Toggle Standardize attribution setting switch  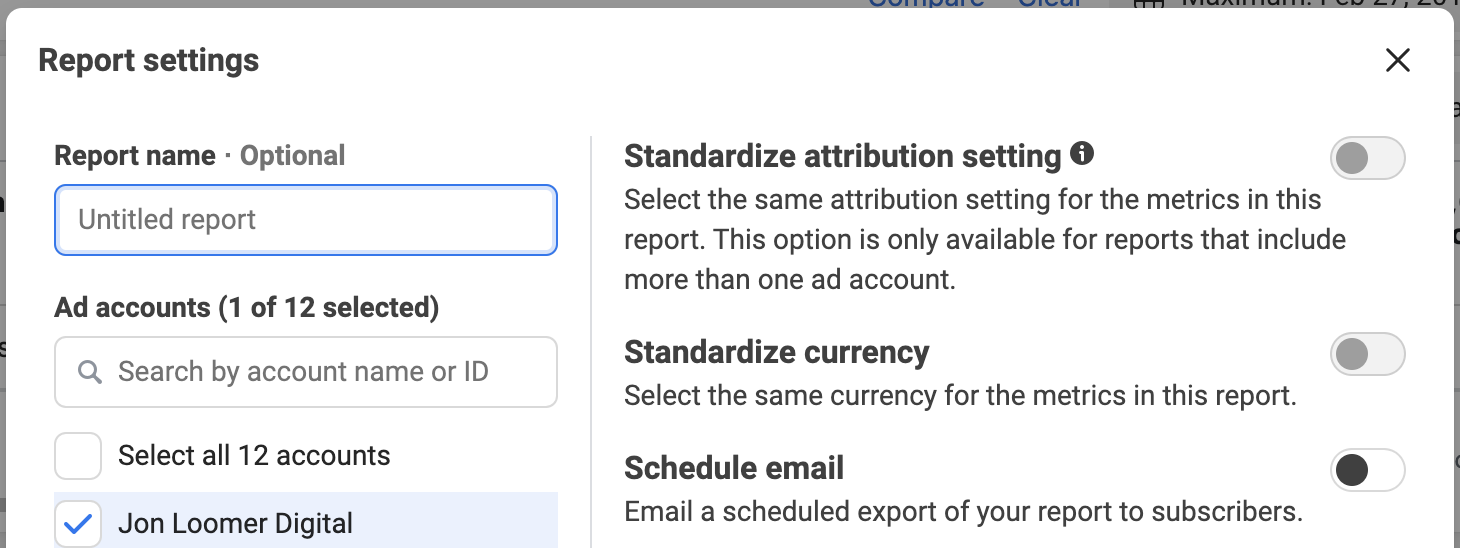click(1367, 158)
